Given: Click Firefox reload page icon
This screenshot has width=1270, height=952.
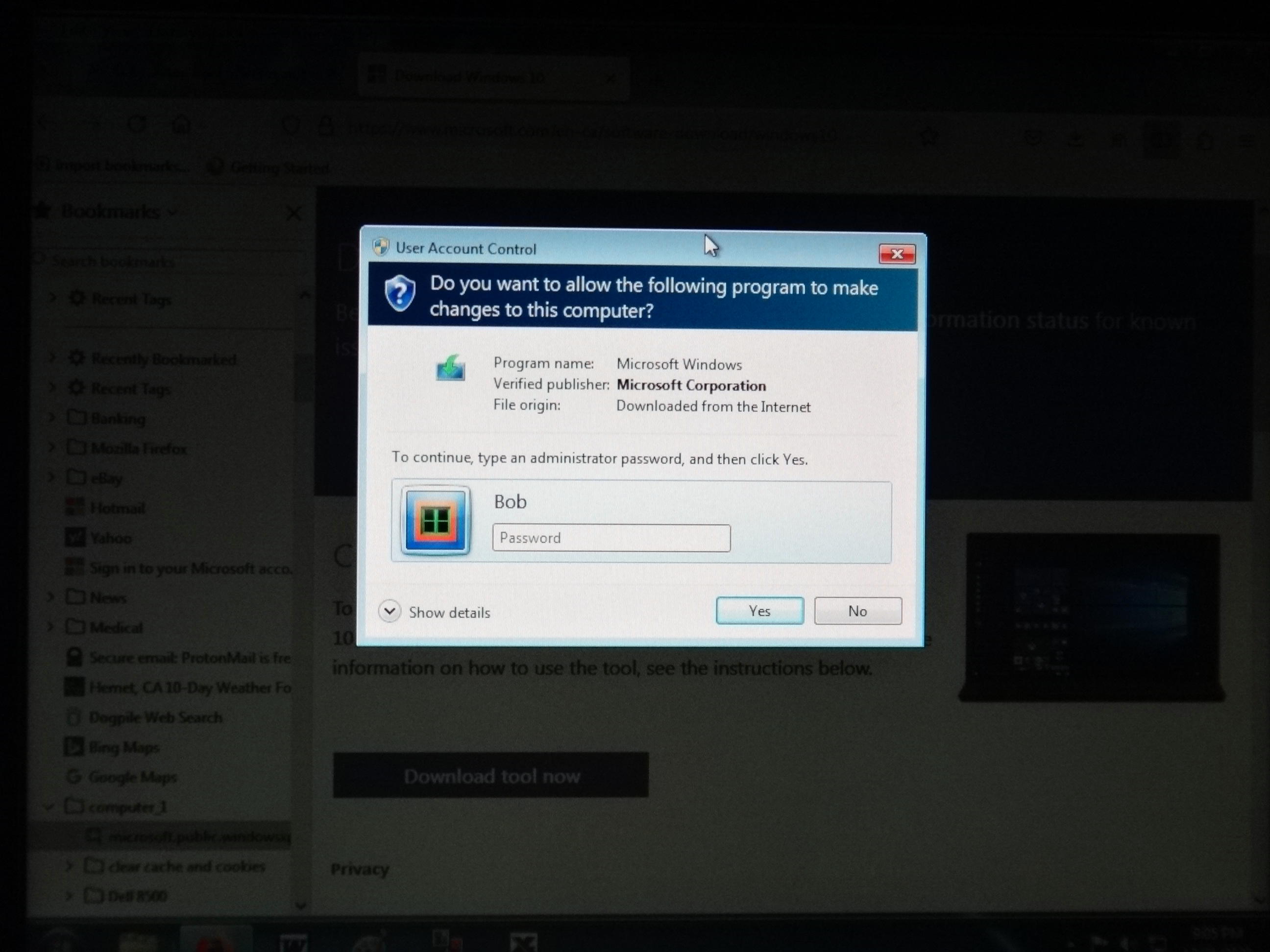Looking at the screenshot, I should tap(137, 123).
